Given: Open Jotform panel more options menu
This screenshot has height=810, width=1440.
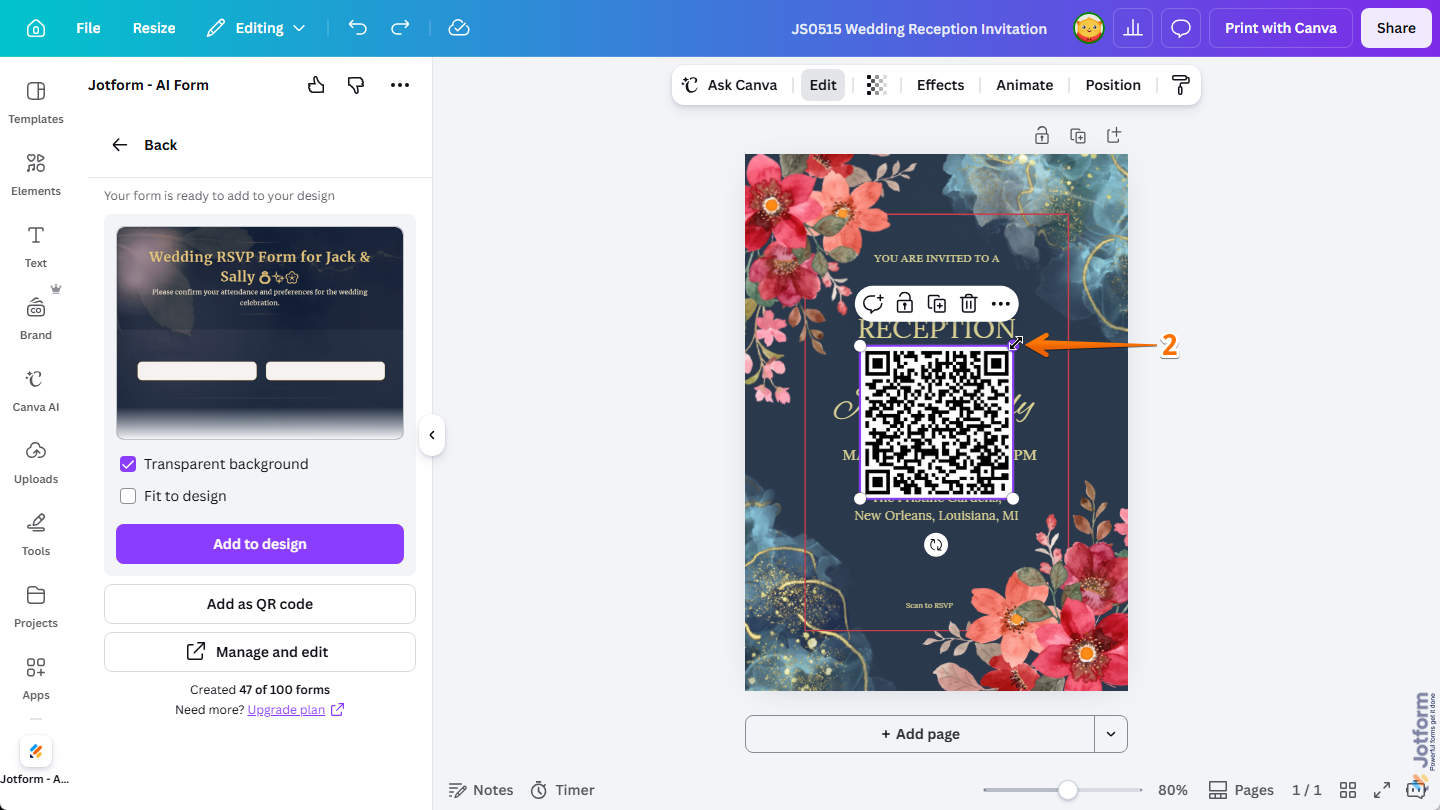Looking at the screenshot, I should [400, 85].
